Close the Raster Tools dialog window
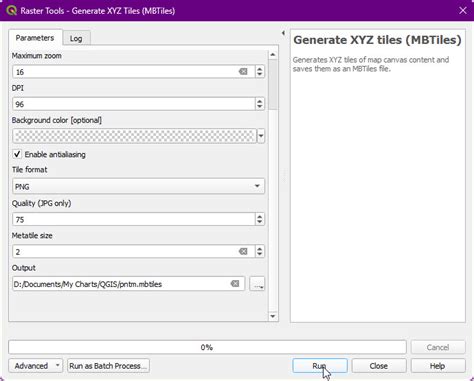This screenshot has width=474, height=381. coord(463,10)
